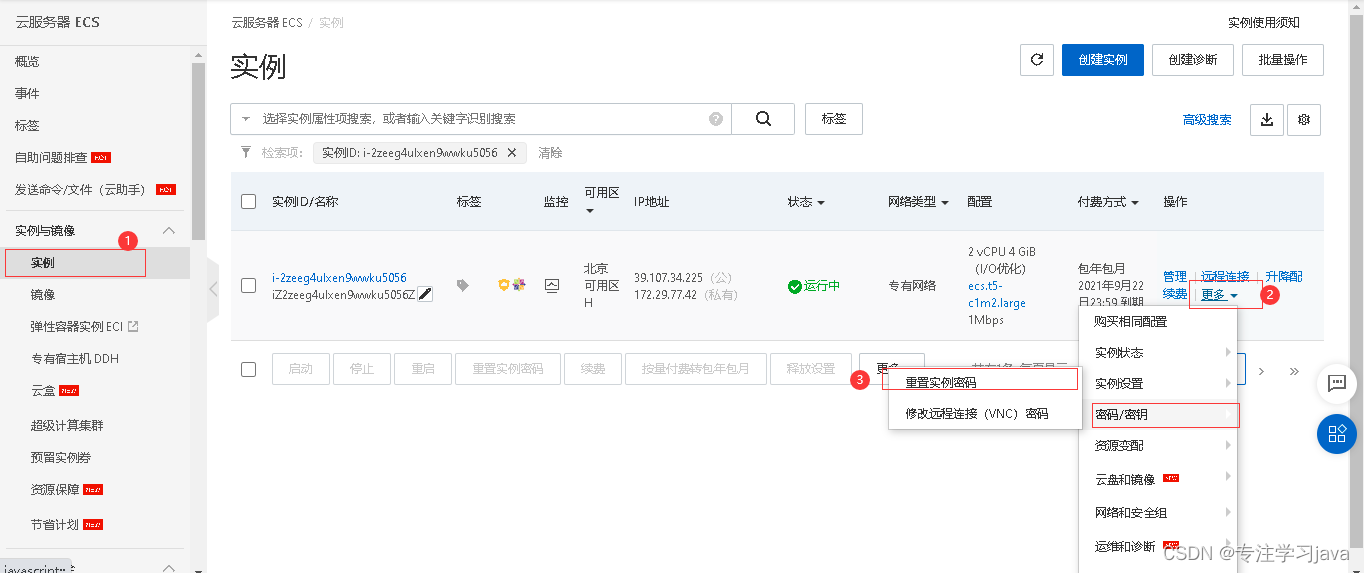Viewport: 1364px width, 573px height.
Task: Open the ecs.t5-c1m2.large spec link
Action: click(x=997, y=294)
